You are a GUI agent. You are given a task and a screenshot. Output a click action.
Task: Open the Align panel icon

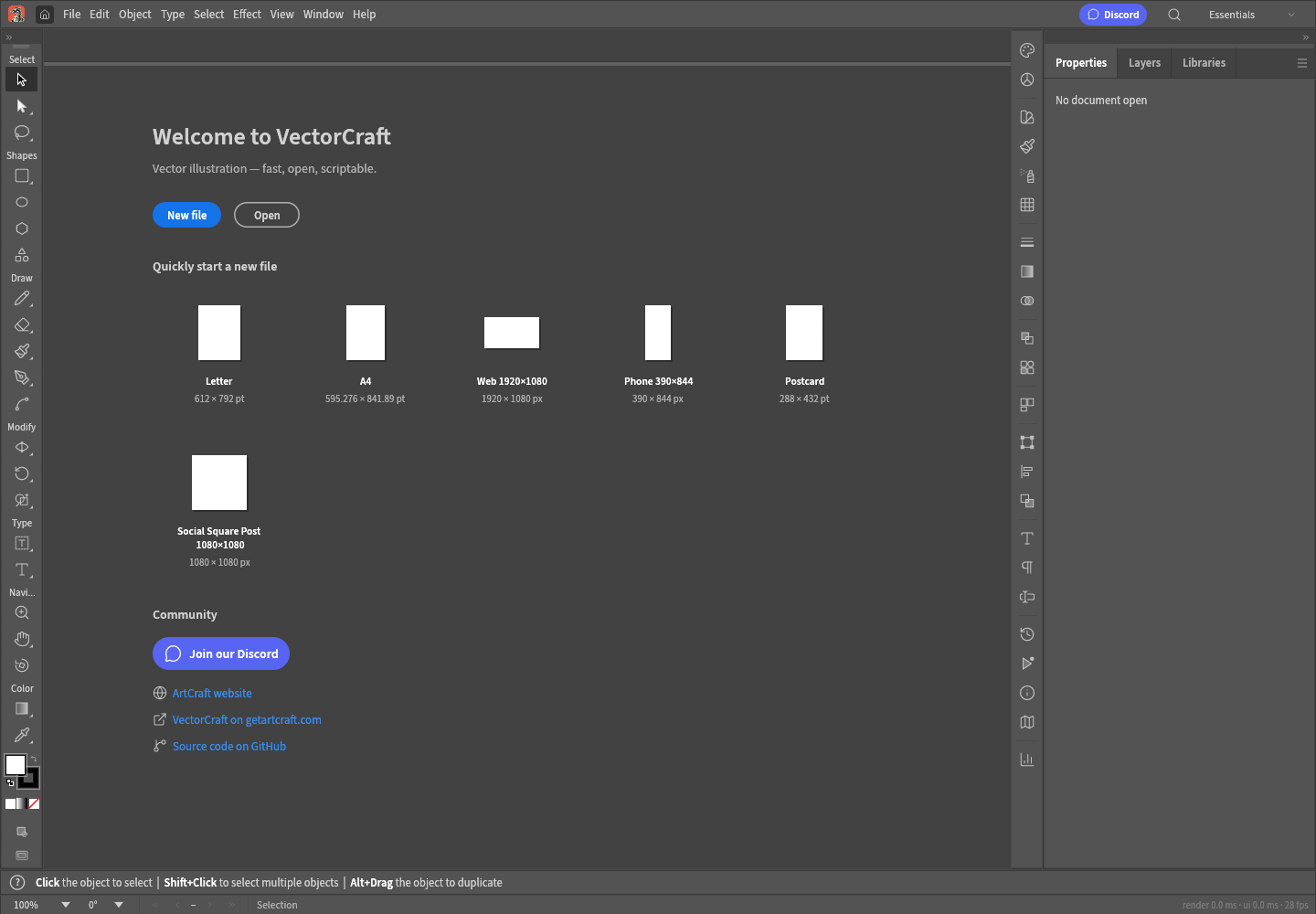coord(1027,472)
